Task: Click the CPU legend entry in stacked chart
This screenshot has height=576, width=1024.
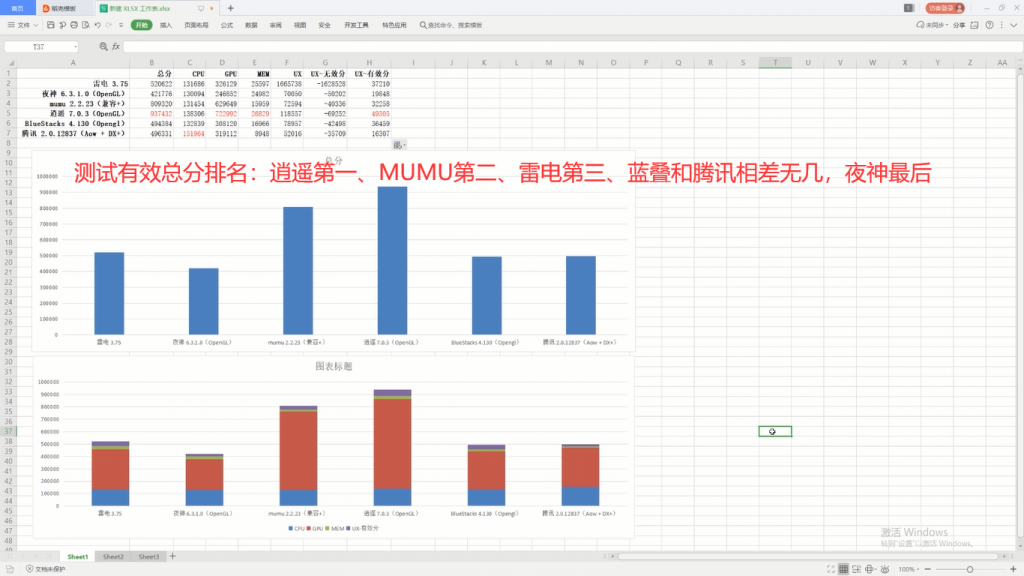Action: coord(296,528)
